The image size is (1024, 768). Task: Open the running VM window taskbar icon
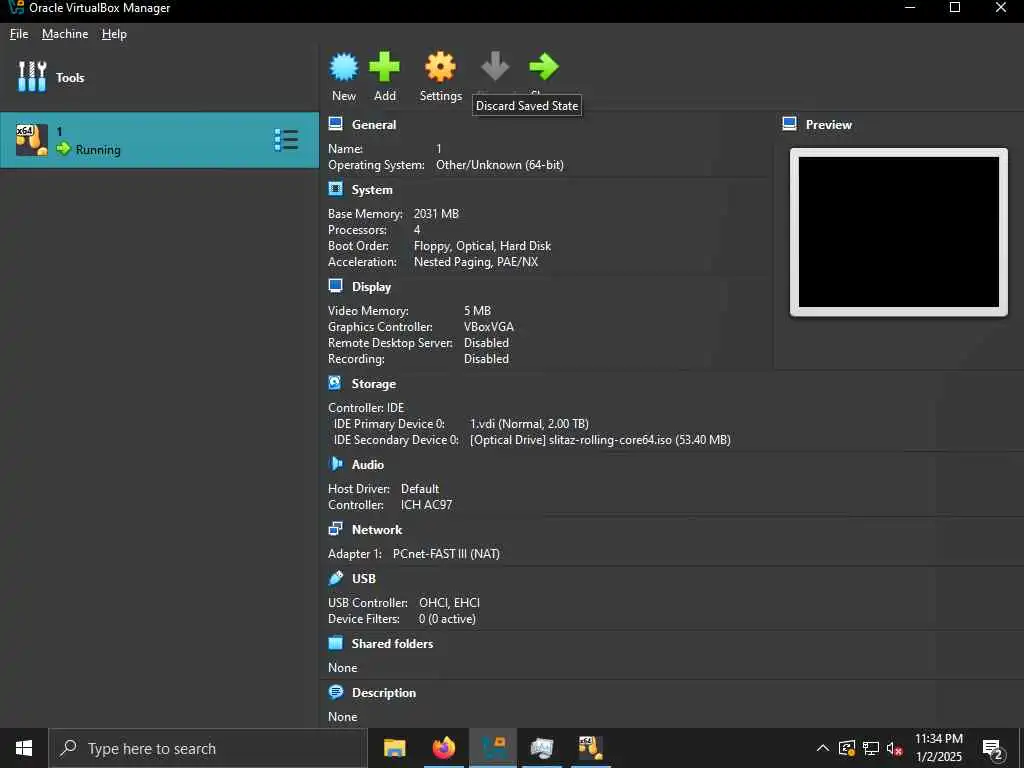click(x=590, y=748)
